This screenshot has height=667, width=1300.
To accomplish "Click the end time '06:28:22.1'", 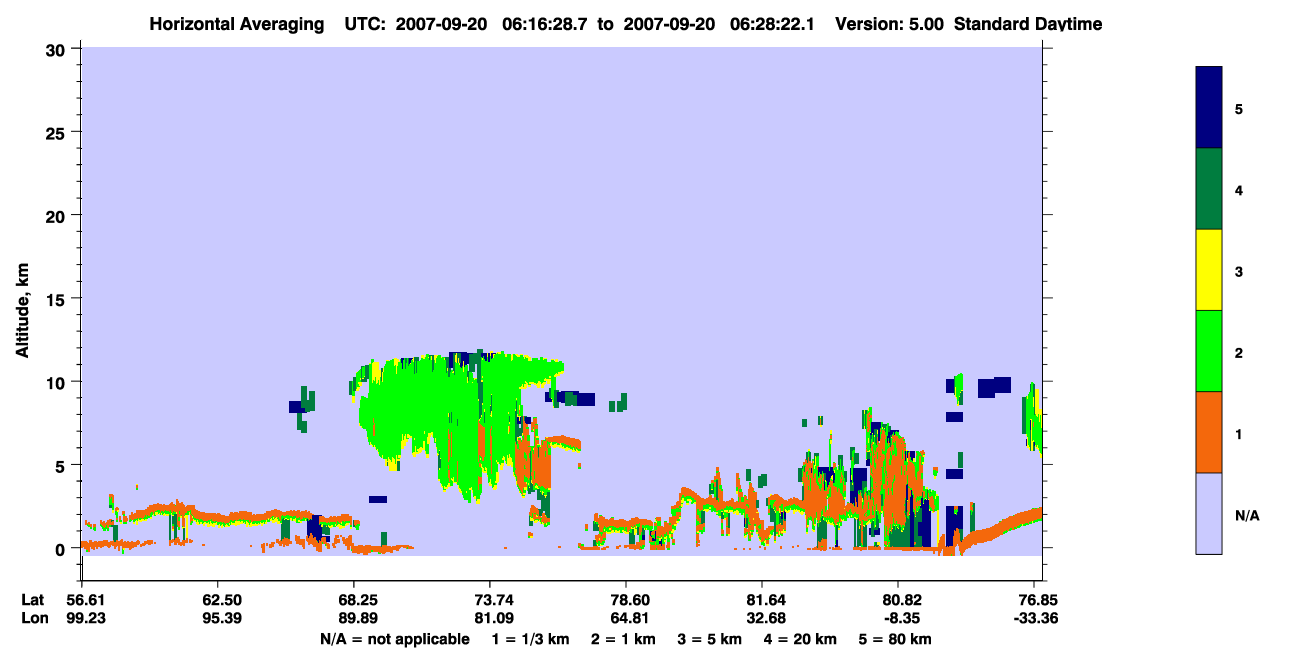I will click(x=772, y=24).
